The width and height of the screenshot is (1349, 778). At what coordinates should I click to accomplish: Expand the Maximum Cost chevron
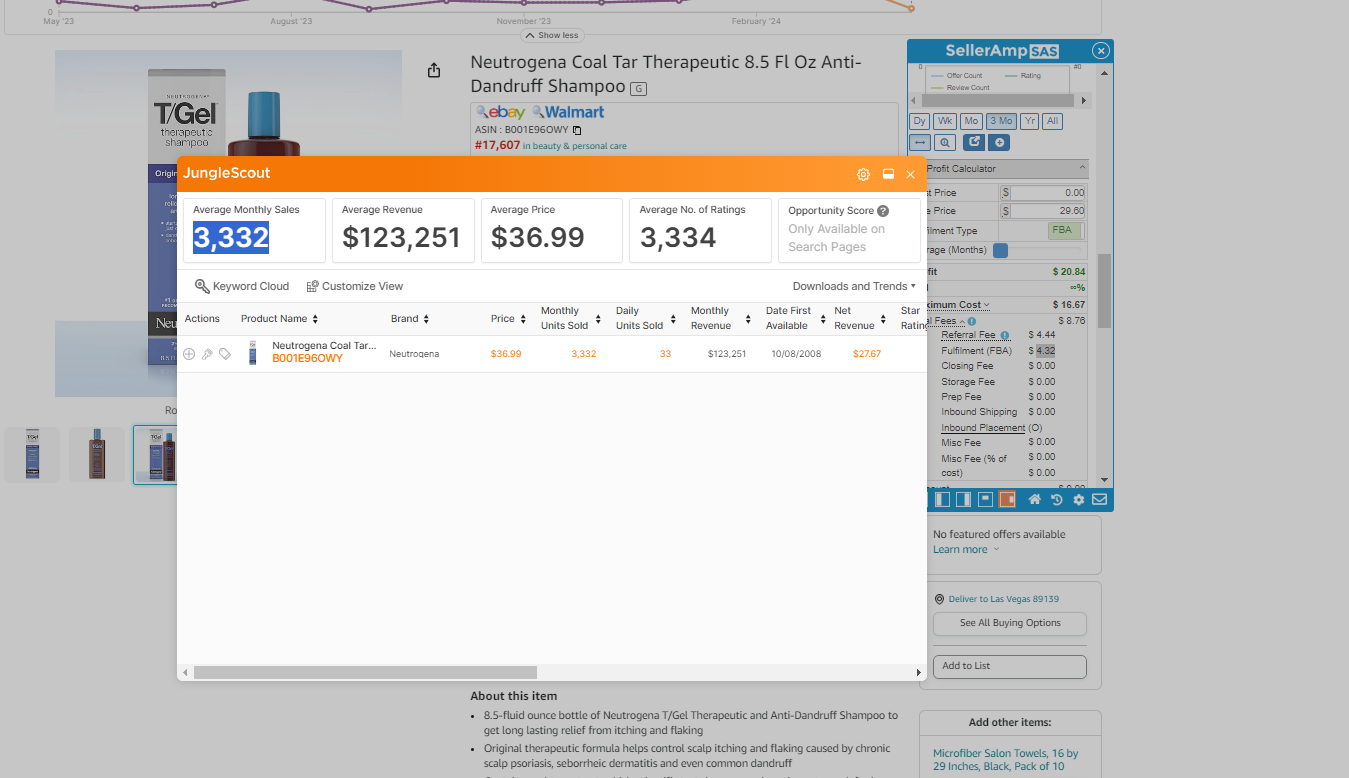(987, 305)
